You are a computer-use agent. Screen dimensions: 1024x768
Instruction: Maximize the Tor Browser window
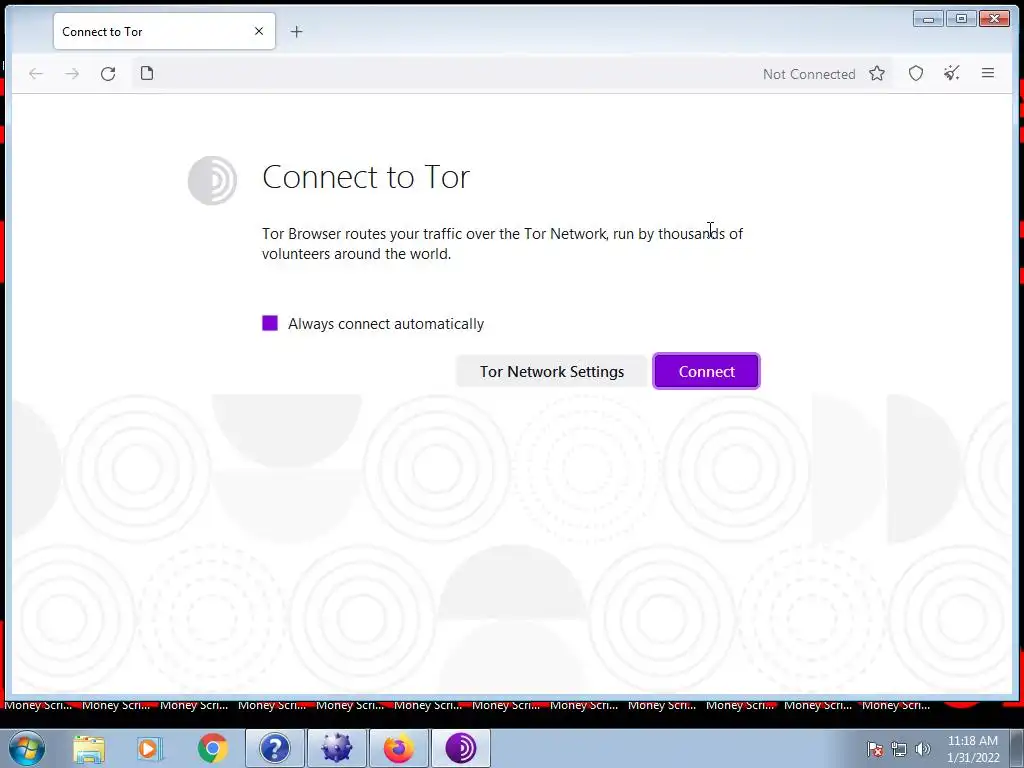(x=961, y=19)
